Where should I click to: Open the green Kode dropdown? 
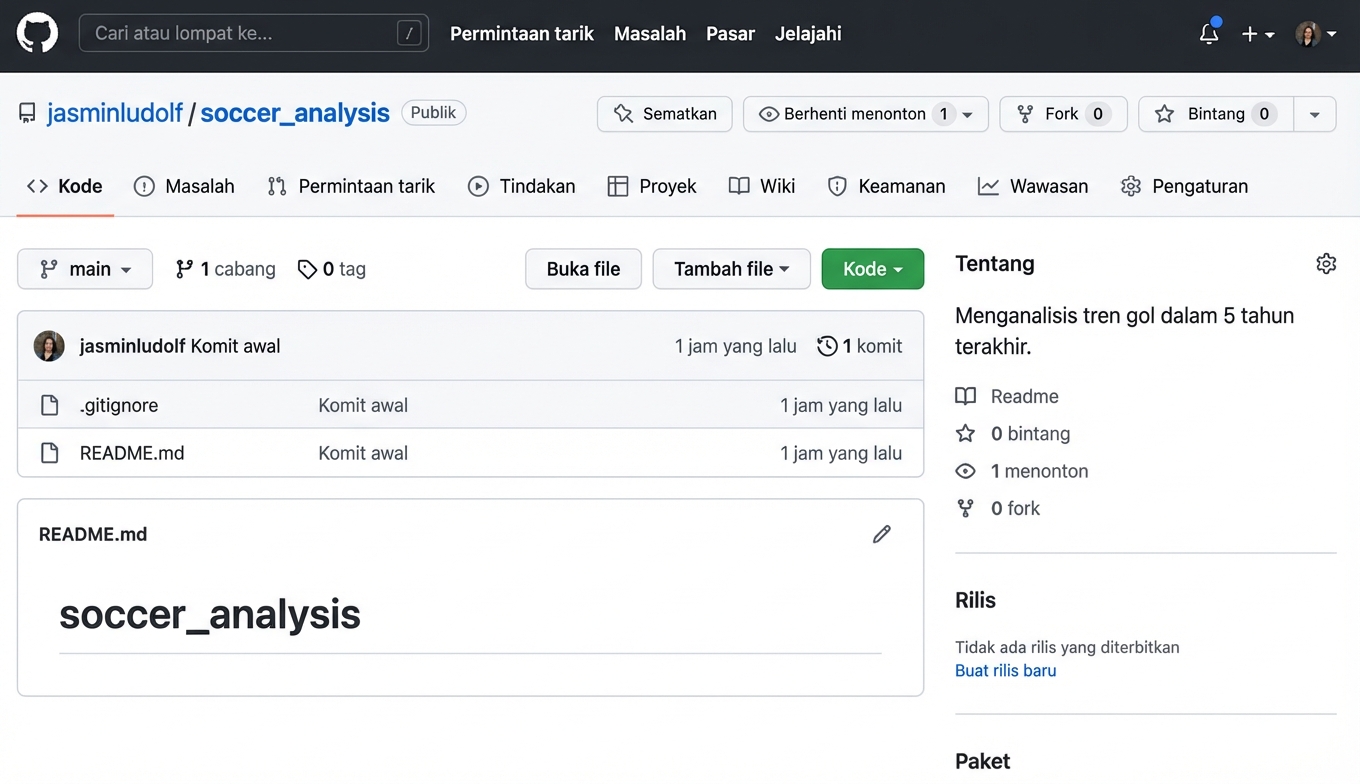[873, 269]
